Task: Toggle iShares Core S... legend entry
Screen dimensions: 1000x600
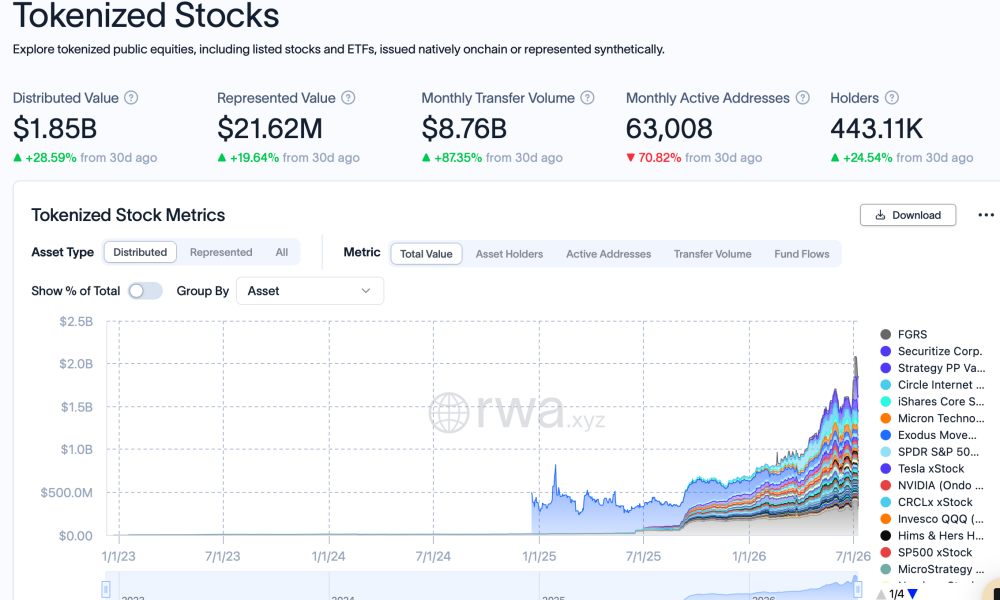Action: pos(932,401)
